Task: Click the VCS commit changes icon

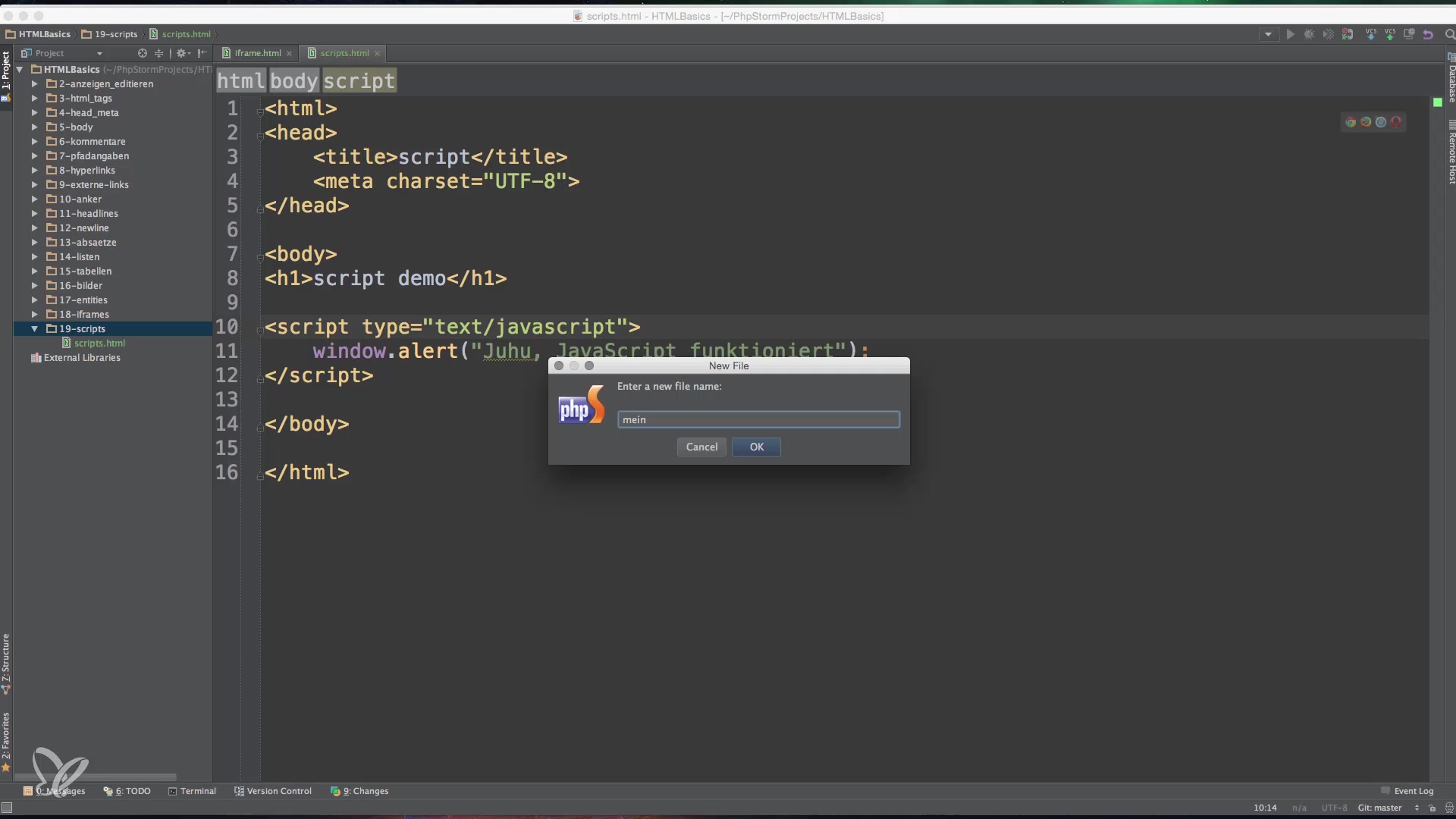Action: click(1389, 34)
